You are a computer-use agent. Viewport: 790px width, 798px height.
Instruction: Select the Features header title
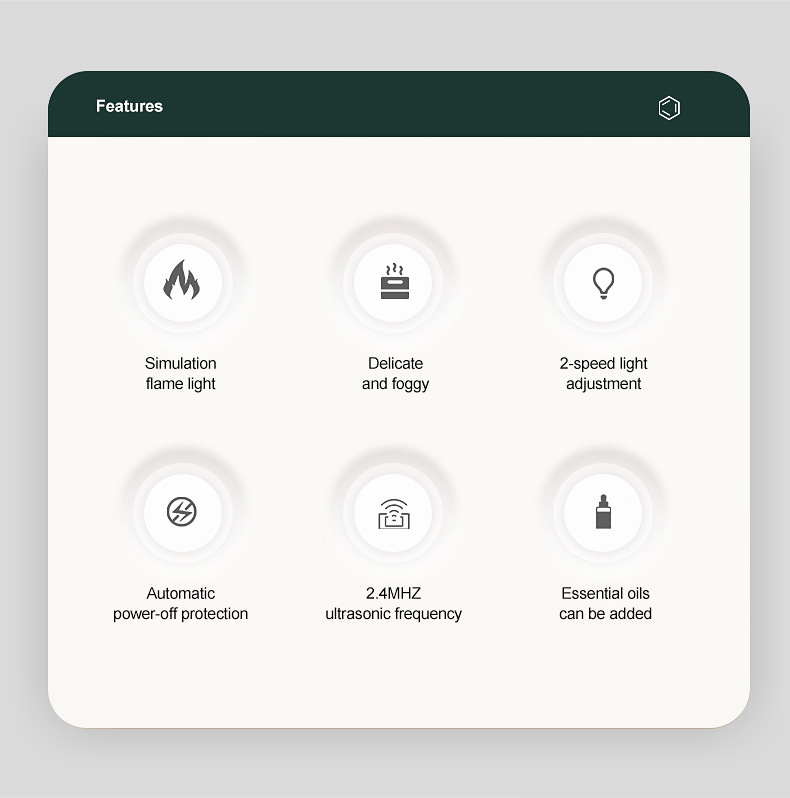[x=129, y=106]
